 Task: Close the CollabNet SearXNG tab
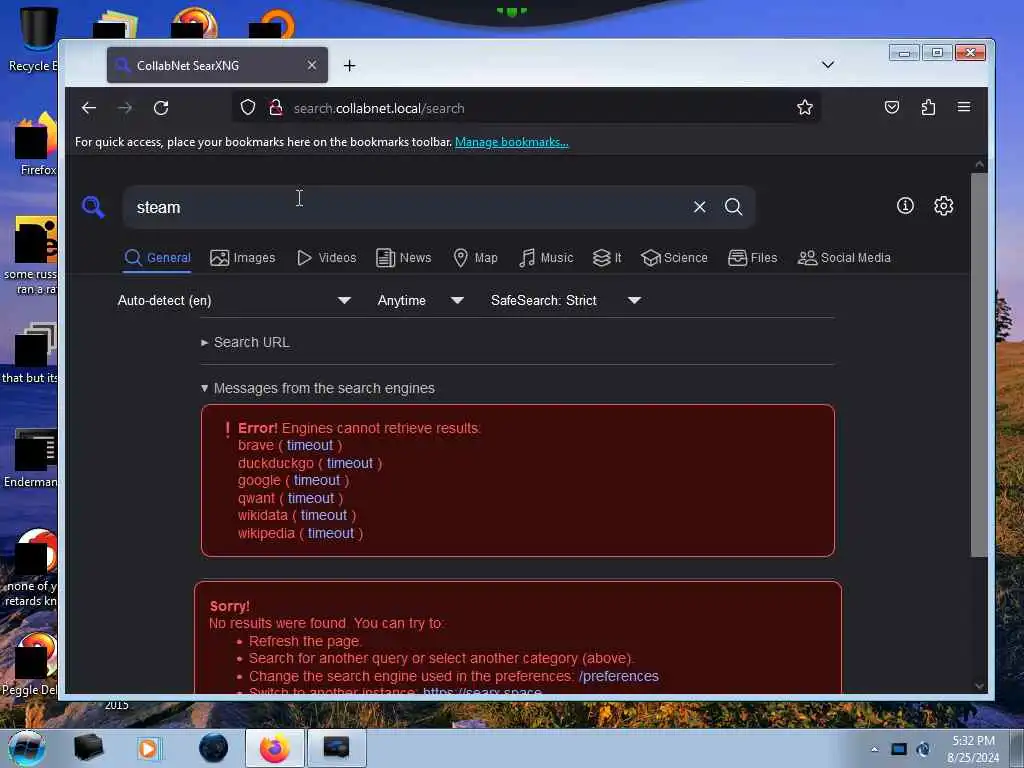tap(312, 65)
